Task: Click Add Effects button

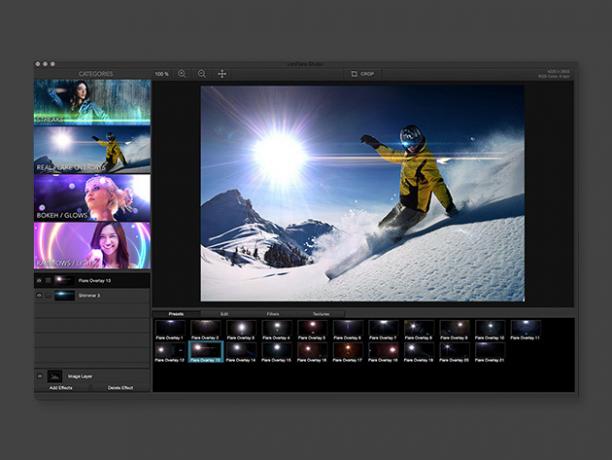Action: click(x=61, y=388)
